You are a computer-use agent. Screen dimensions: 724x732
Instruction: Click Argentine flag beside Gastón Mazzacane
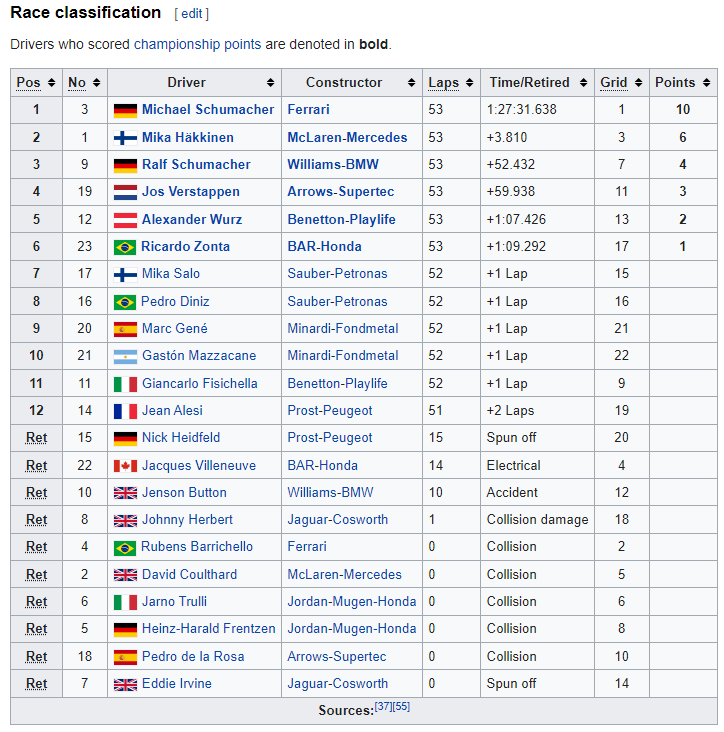[x=126, y=356]
